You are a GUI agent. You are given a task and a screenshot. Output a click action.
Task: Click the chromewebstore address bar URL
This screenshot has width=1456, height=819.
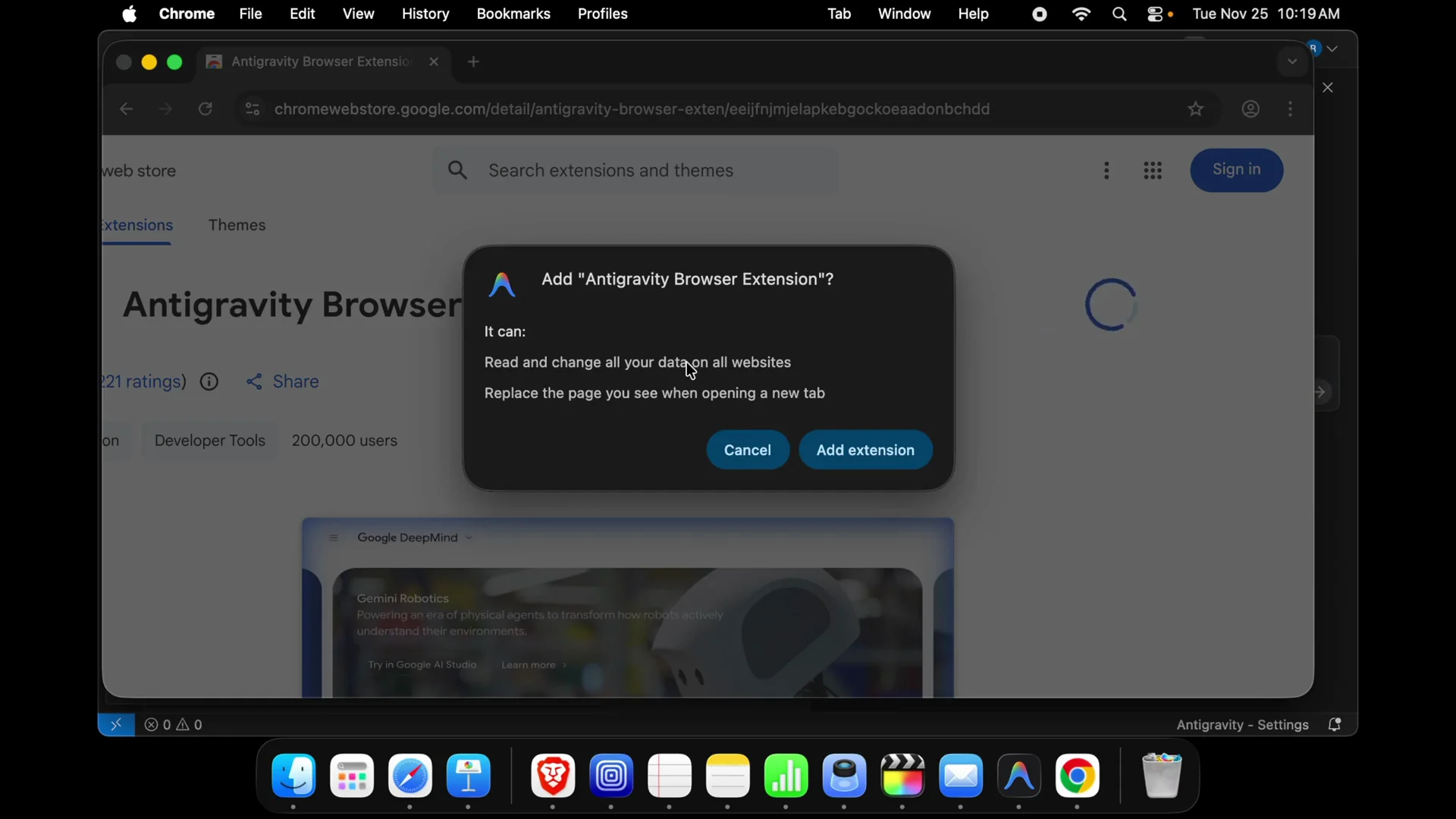coord(632,109)
